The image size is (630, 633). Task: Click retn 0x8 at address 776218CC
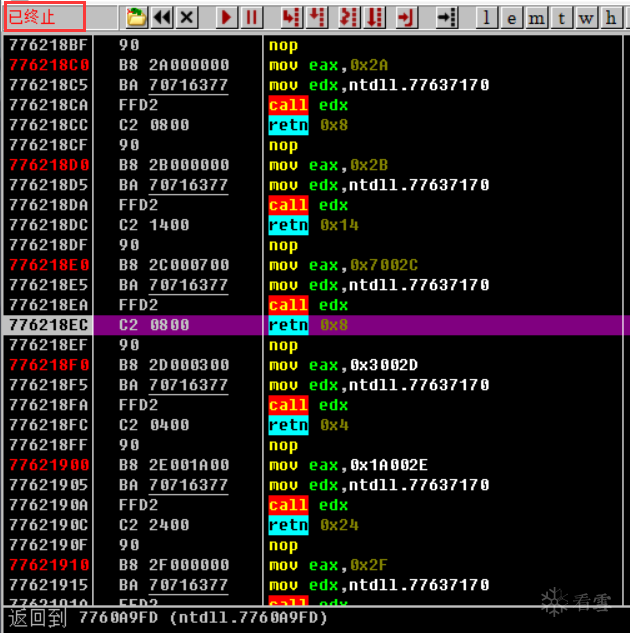309,125
